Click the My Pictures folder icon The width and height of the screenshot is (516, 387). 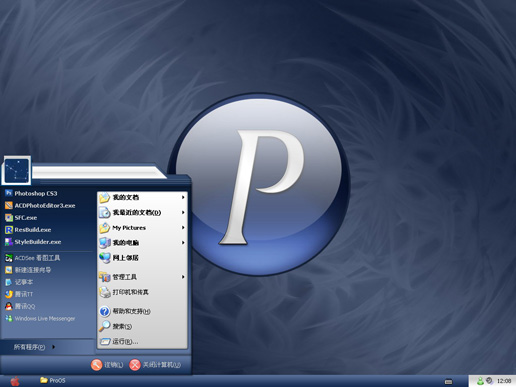tap(105, 228)
